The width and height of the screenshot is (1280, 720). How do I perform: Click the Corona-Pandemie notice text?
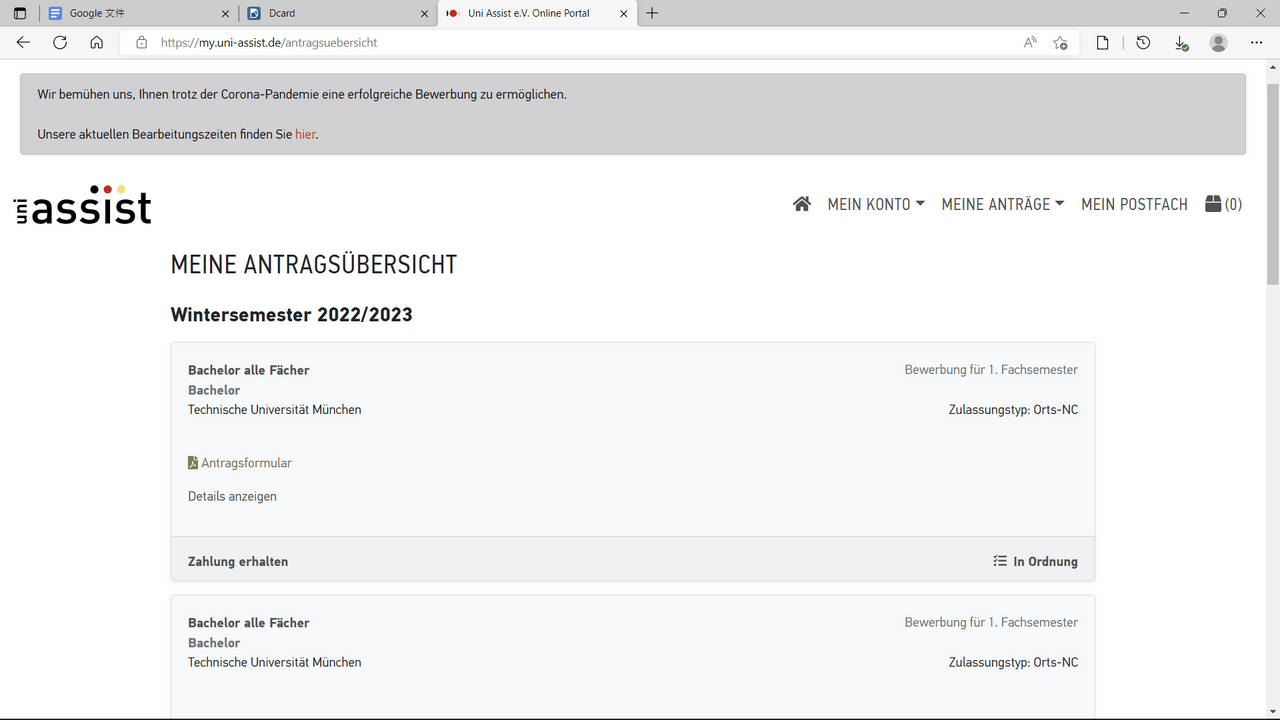tap(302, 94)
